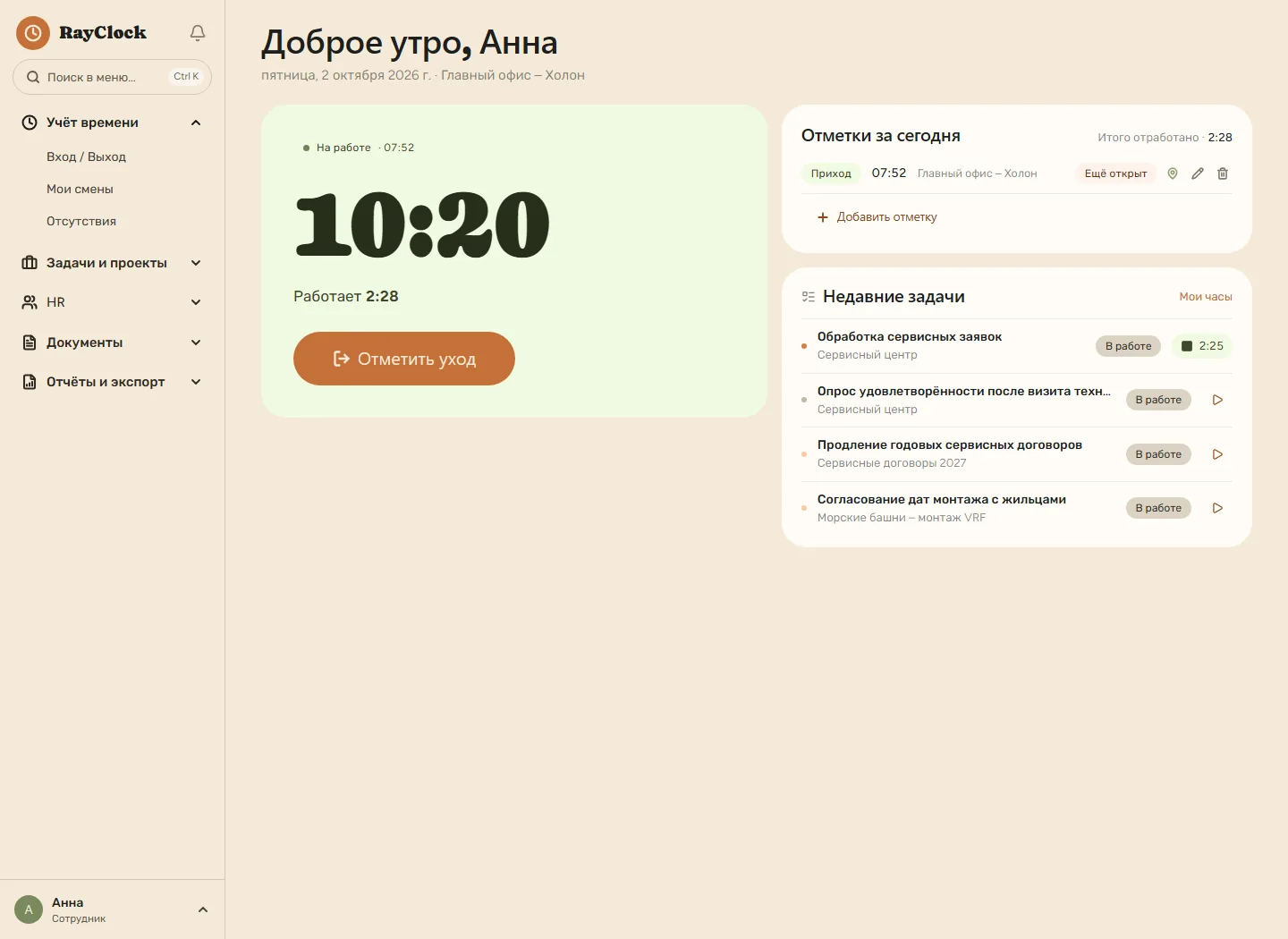Edit the 07:52 arrival entry
Screen dimensions: 1288x939
coord(1198,173)
